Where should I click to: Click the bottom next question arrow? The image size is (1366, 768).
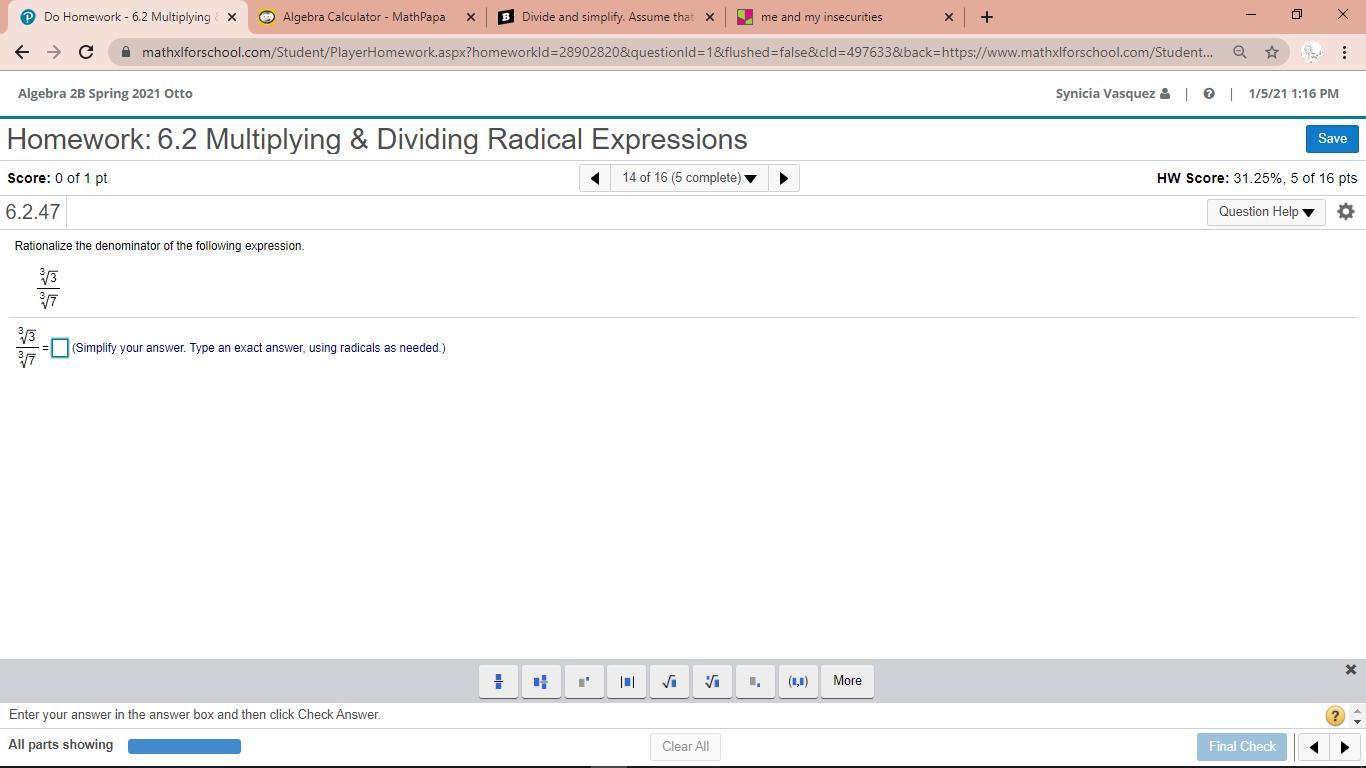(x=1345, y=747)
